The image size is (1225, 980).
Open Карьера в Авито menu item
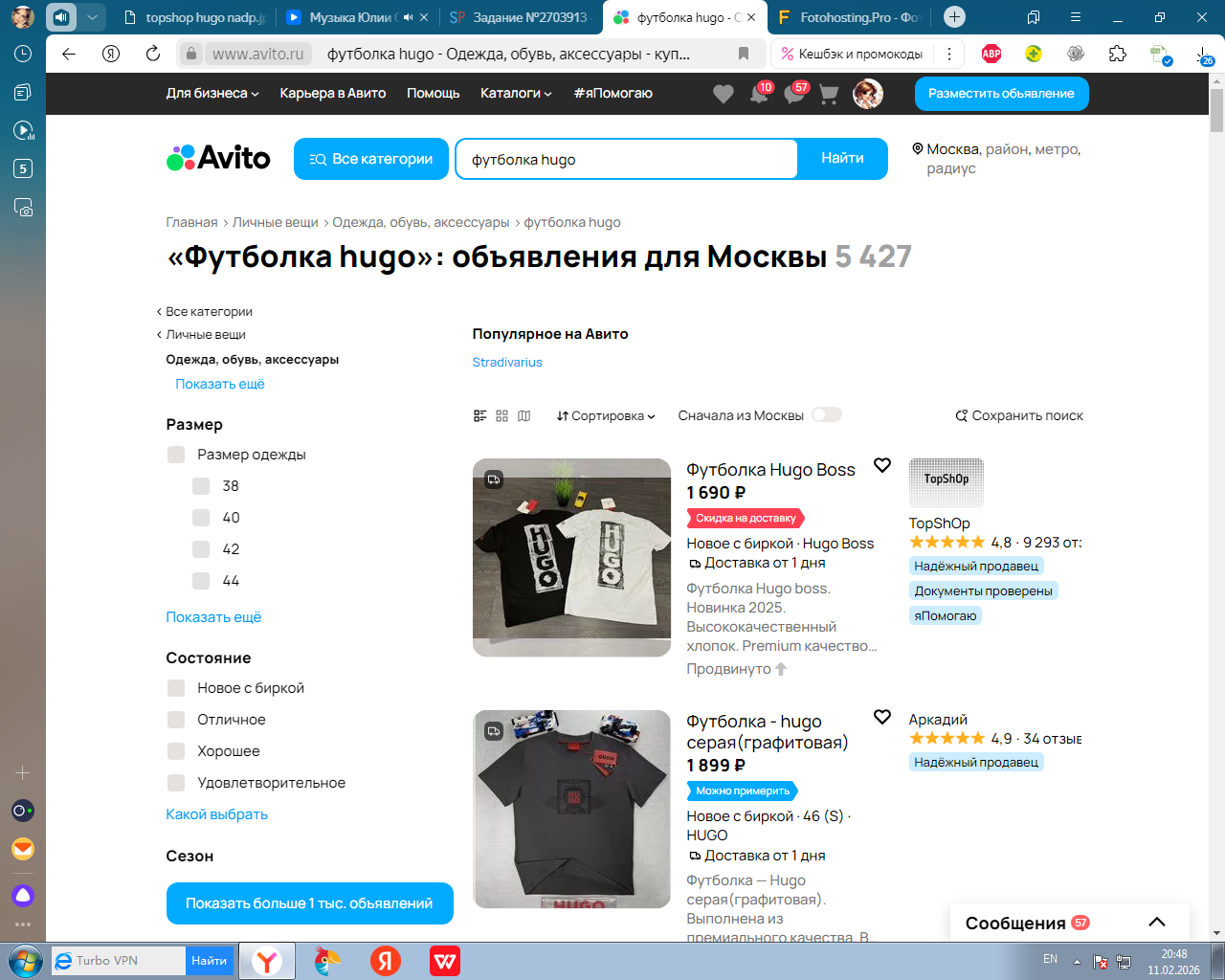coord(333,94)
